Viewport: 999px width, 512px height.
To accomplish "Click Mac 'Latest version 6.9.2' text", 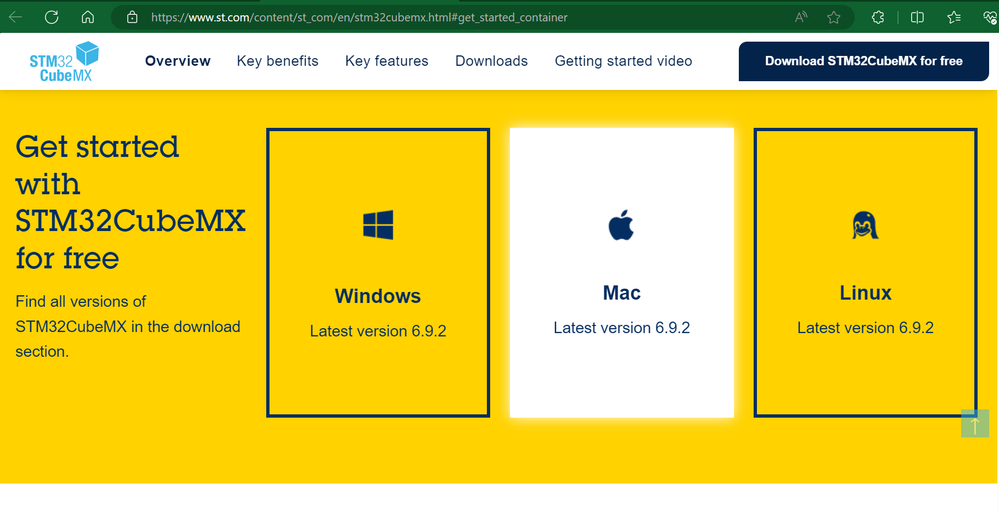I will click(622, 328).
